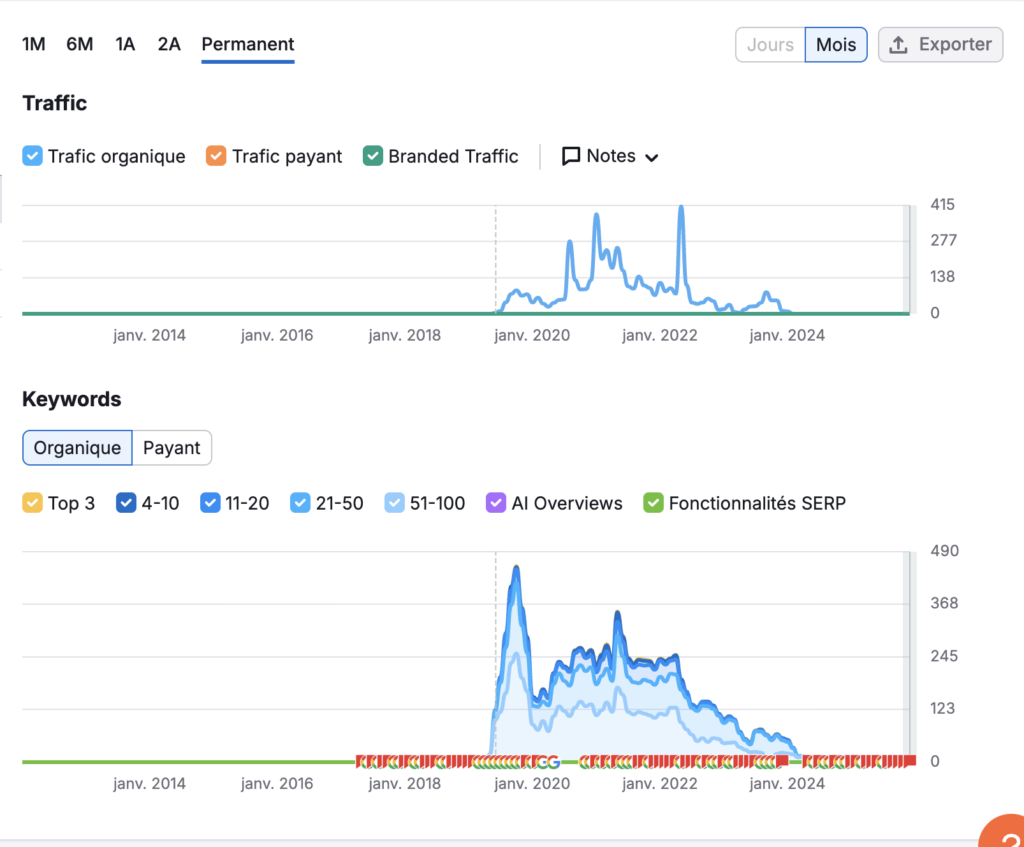The image size is (1024, 847).
Task: Switch keywords view to Payant
Action: click(x=171, y=447)
